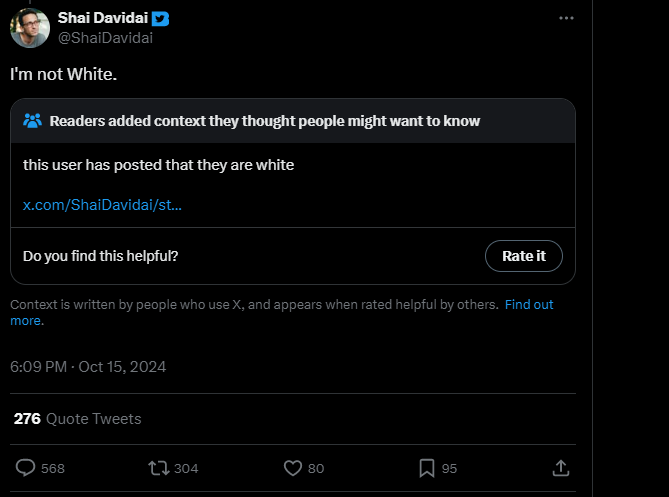The image size is (669, 497).
Task: View the 276 Quote Tweets
Action: (x=78, y=419)
